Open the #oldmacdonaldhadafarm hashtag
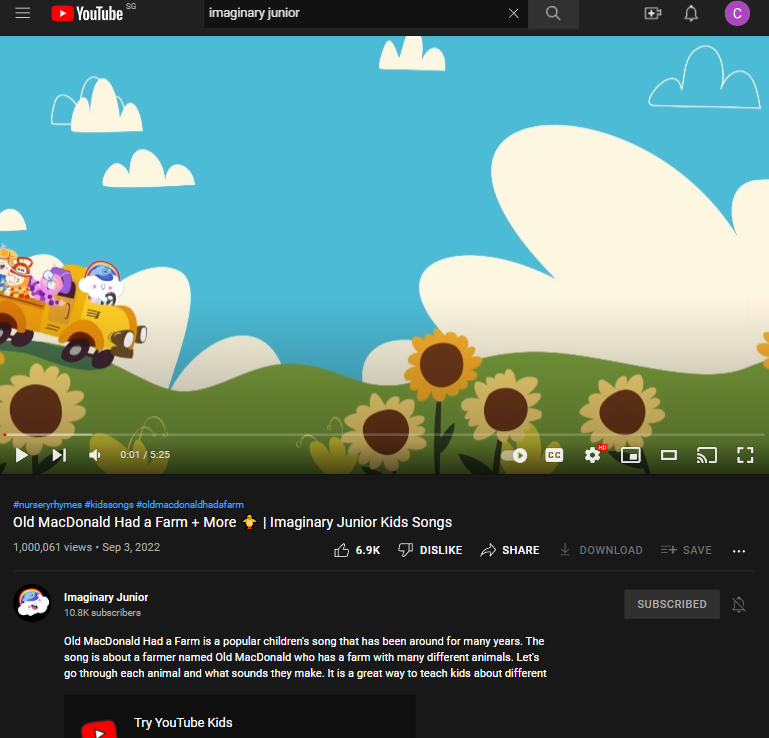The image size is (769, 738). click(190, 505)
